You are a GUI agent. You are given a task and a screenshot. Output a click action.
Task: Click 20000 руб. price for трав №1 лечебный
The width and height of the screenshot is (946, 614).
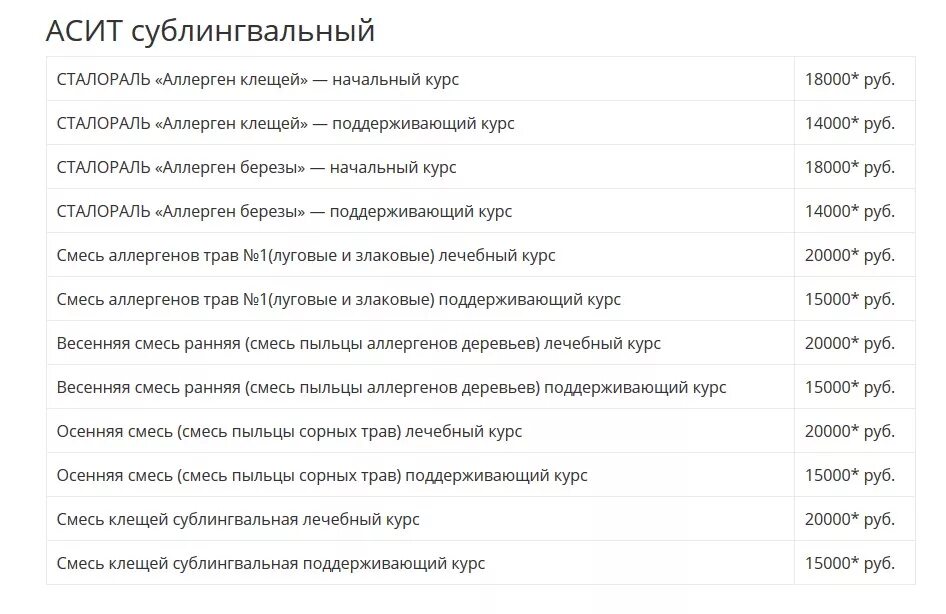[x=849, y=255]
